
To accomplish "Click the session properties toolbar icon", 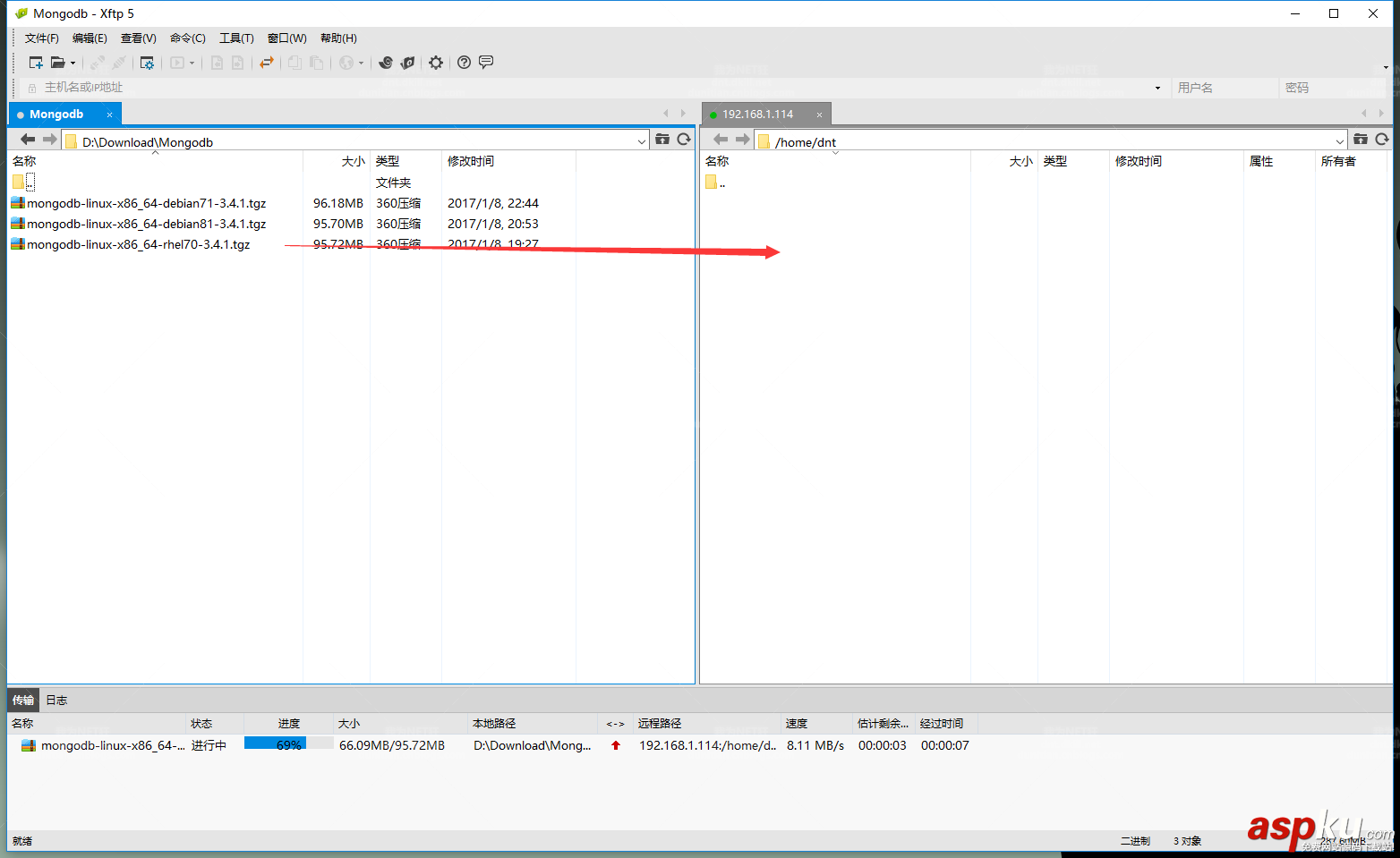I will pos(147,62).
